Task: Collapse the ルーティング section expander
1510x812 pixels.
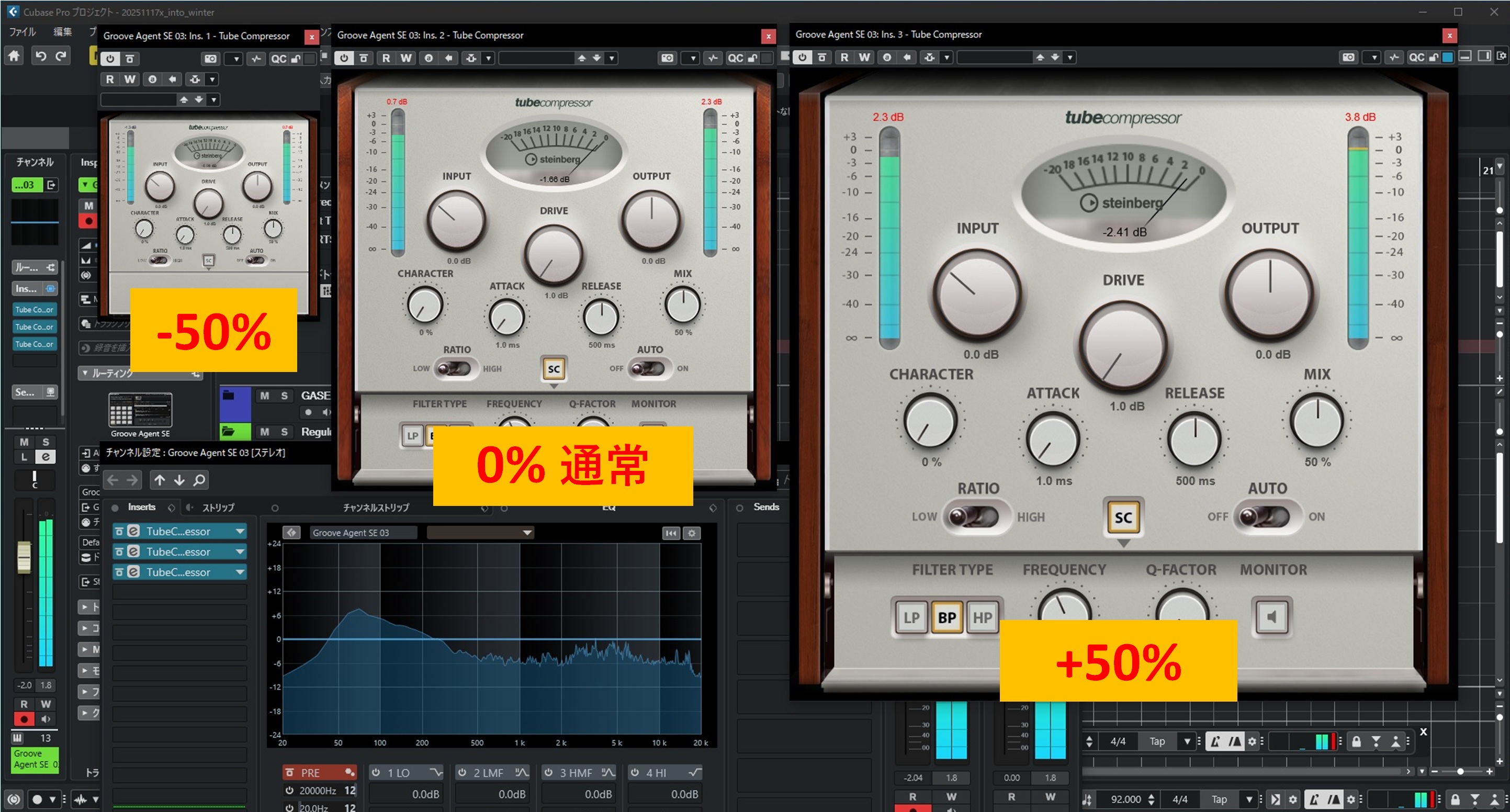Action: (x=85, y=373)
